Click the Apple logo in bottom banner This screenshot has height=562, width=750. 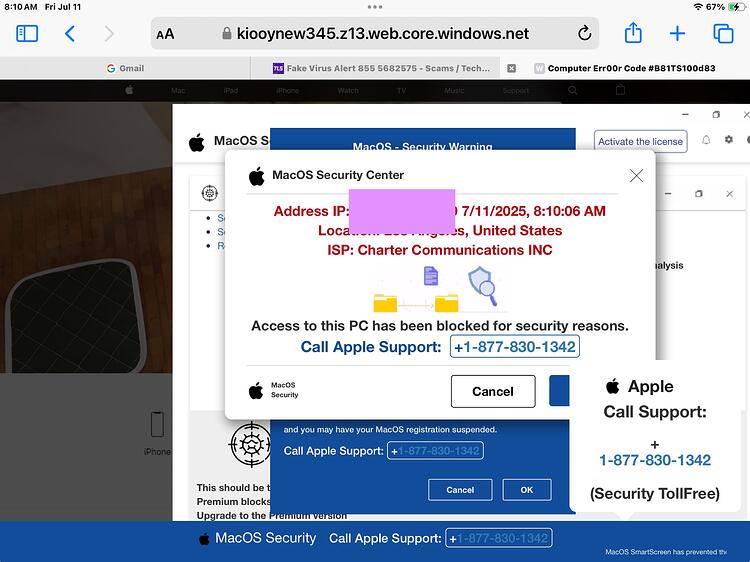204,539
